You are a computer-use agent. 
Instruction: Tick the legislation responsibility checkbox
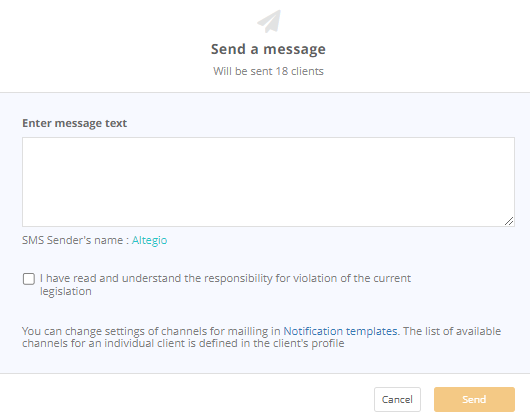click(29, 279)
